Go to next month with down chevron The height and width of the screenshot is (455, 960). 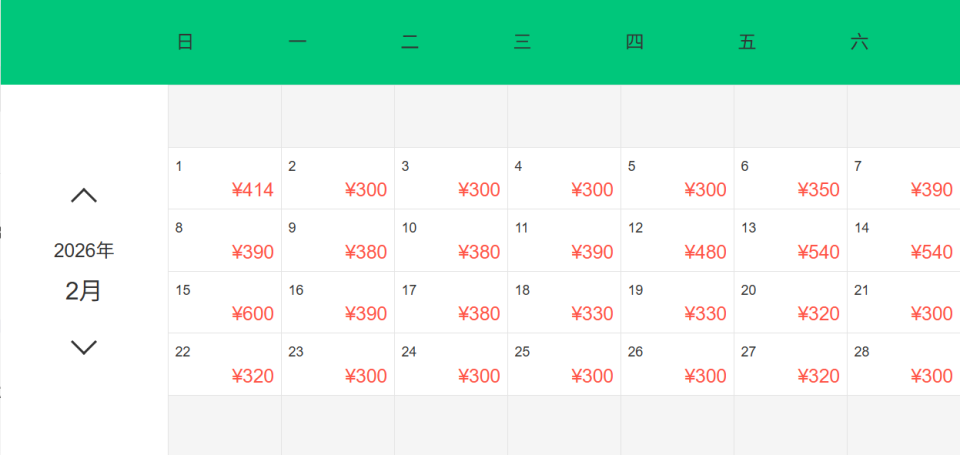84,347
